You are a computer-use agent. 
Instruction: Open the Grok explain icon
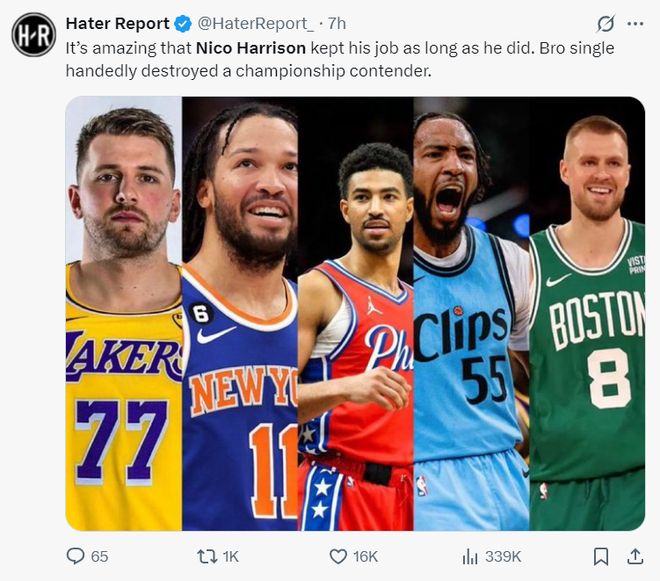605,24
